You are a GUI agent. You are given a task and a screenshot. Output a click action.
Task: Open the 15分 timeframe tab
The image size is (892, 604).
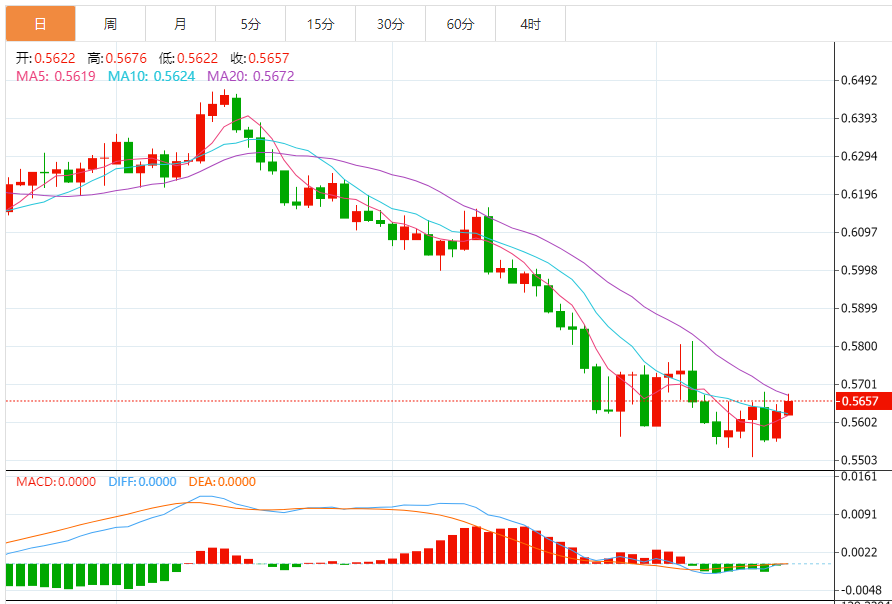click(x=320, y=24)
